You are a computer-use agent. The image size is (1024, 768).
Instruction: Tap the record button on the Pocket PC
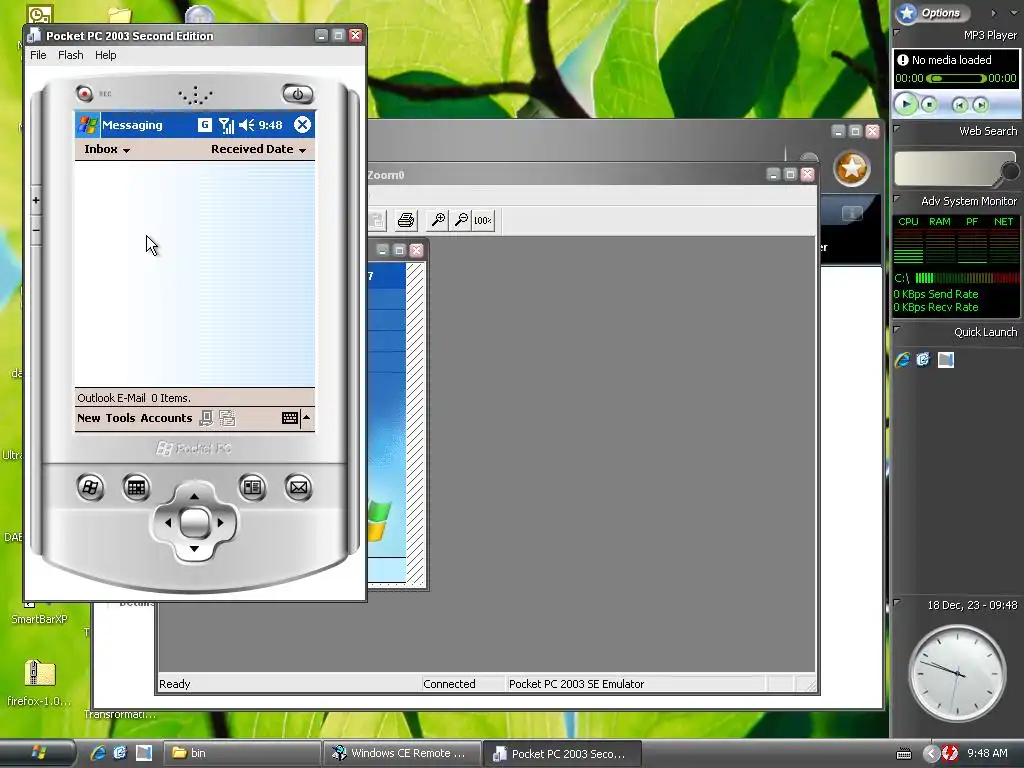pos(84,93)
